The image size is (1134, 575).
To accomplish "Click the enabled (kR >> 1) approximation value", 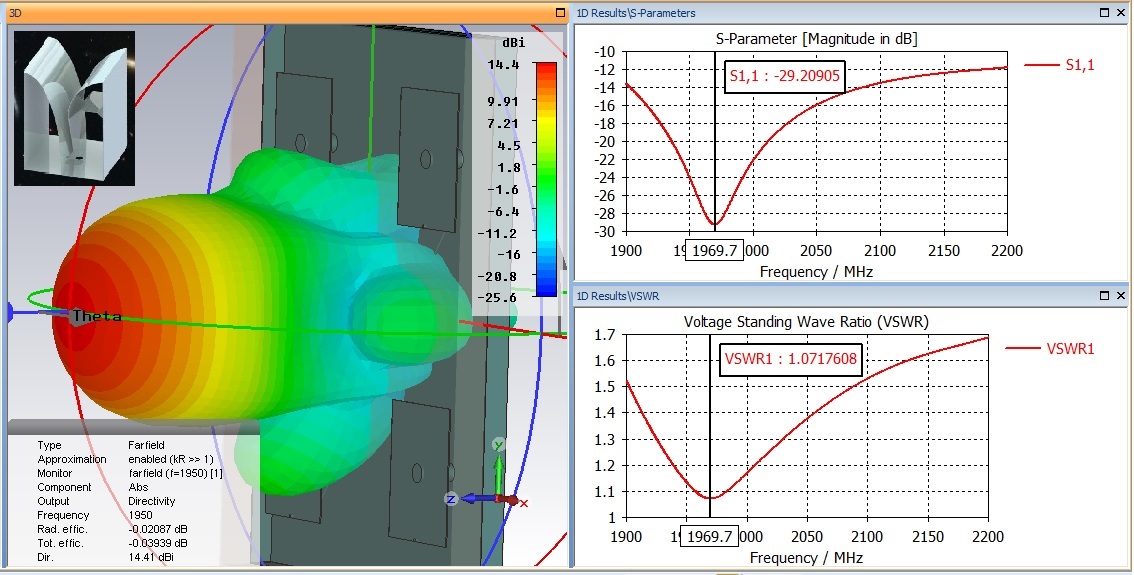I will [171, 459].
